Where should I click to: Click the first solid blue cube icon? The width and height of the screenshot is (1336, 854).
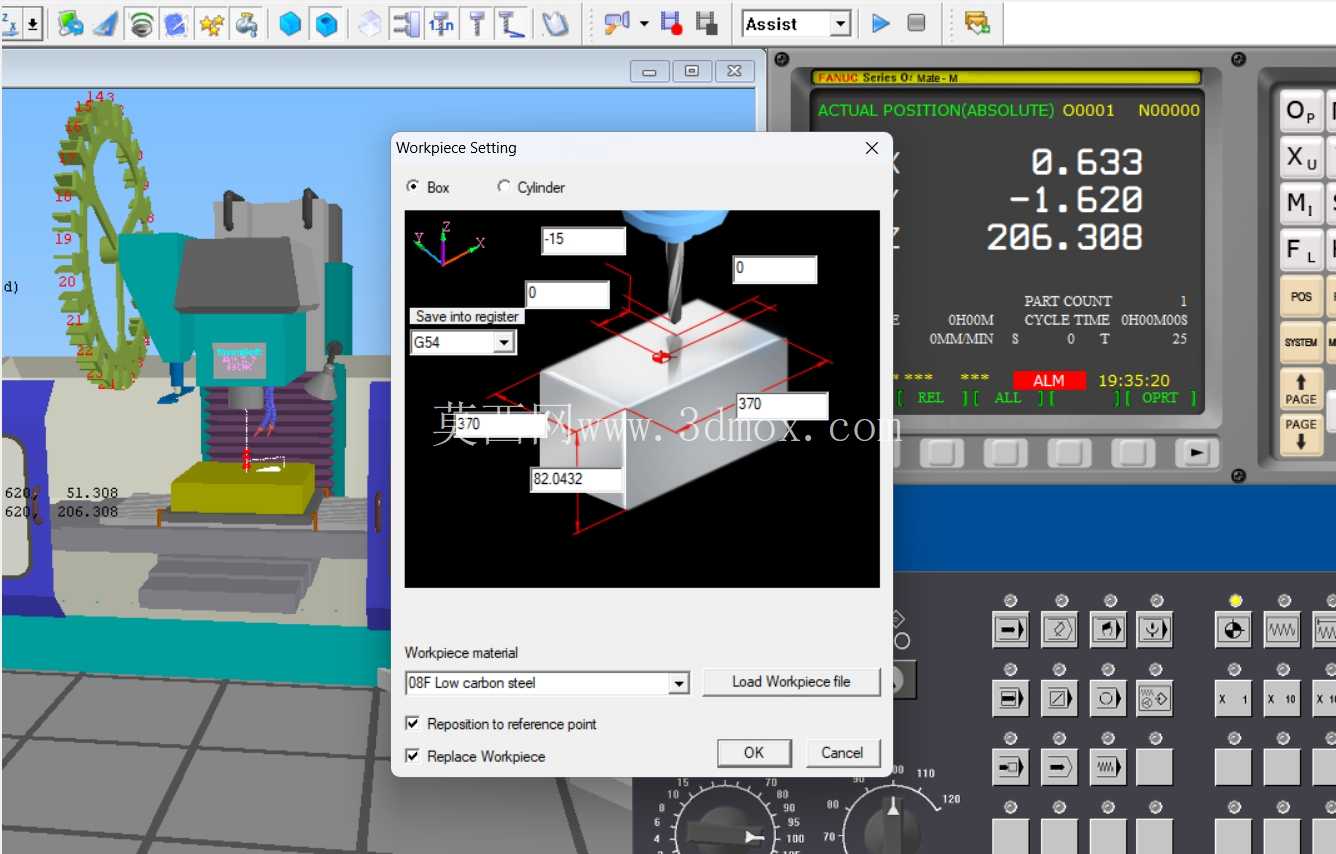coord(290,24)
